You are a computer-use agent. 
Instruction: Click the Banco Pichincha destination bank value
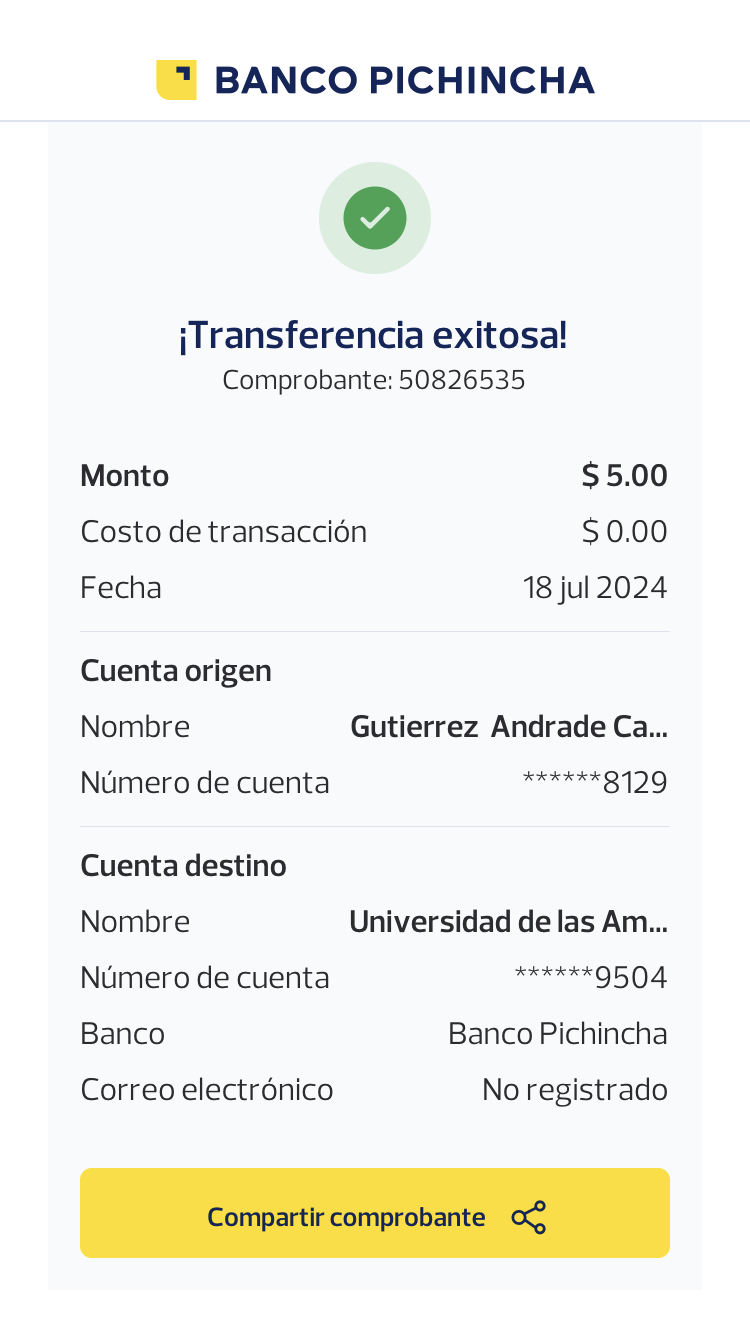557,1033
